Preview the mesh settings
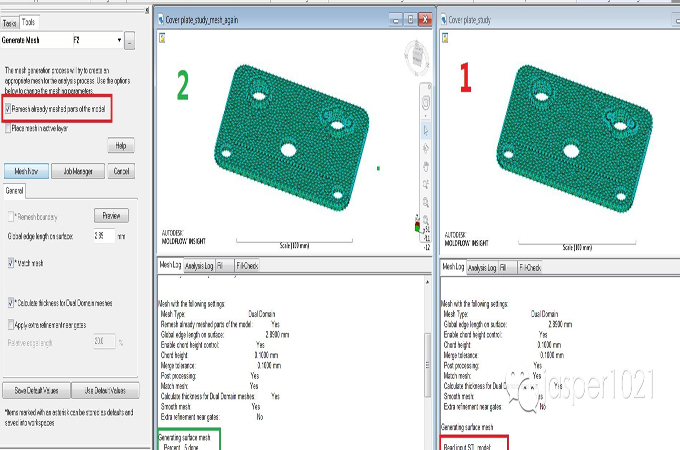680x450 pixels. click(x=111, y=215)
